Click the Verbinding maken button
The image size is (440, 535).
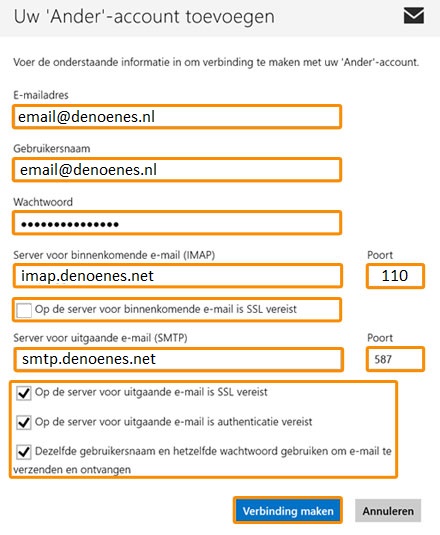pyautogui.click(x=288, y=510)
